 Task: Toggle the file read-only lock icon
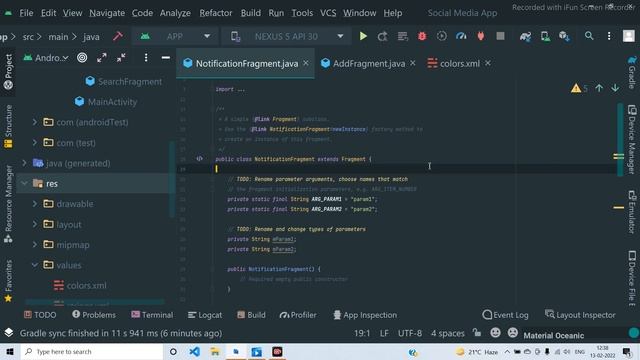click(477, 333)
